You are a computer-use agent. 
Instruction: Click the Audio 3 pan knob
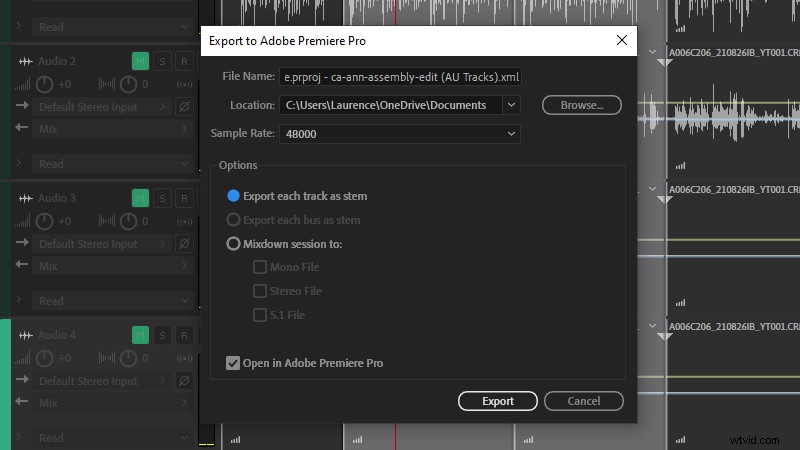tap(128, 221)
